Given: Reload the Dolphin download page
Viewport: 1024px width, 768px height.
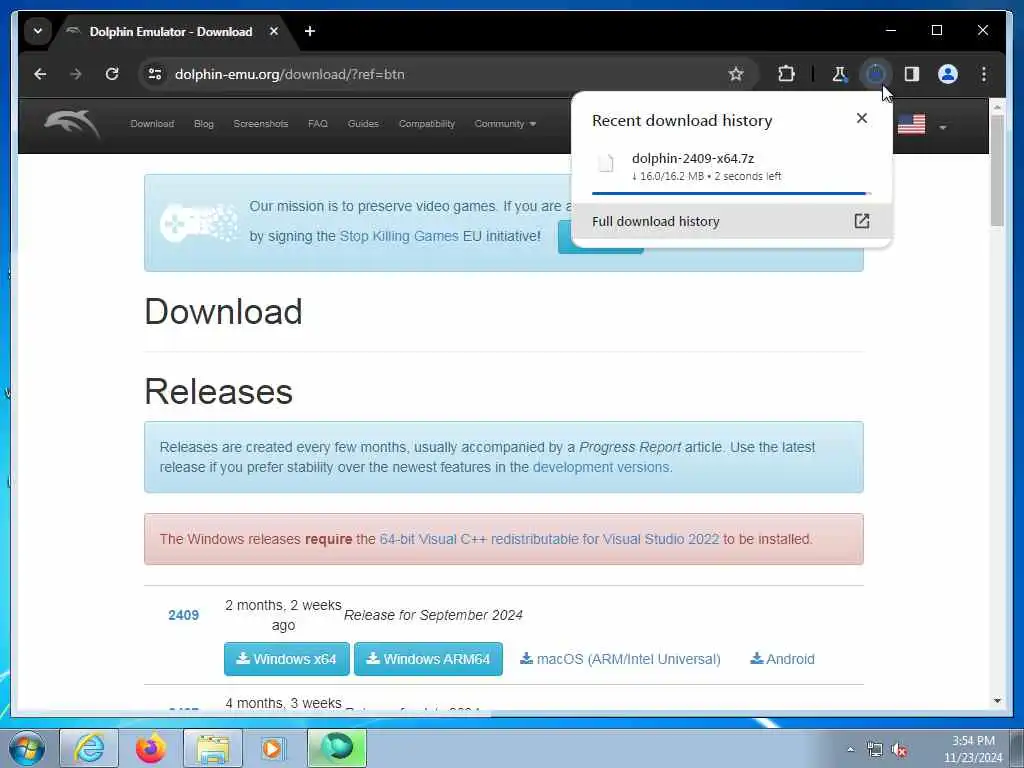Looking at the screenshot, I should pyautogui.click(x=112, y=74).
